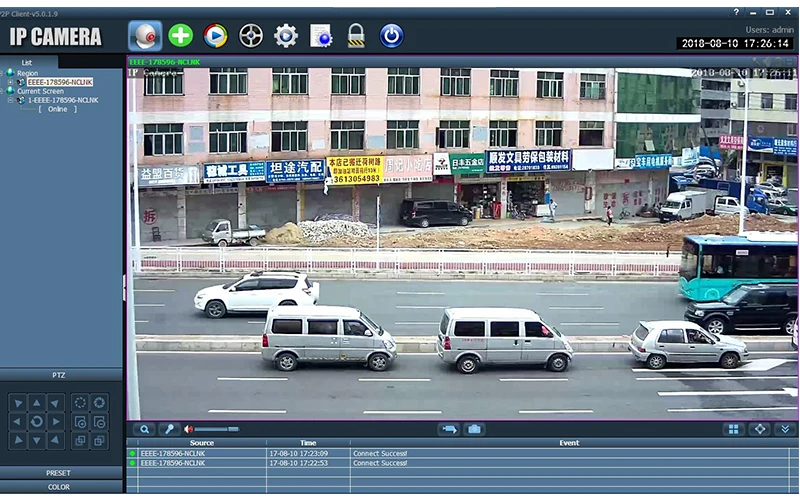
Task: Open the log document icon
Action: tap(321, 36)
